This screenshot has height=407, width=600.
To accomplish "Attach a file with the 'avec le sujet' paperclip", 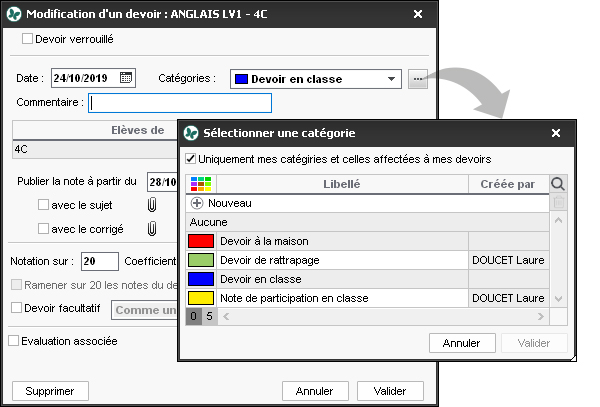I will (x=152, y=205).
